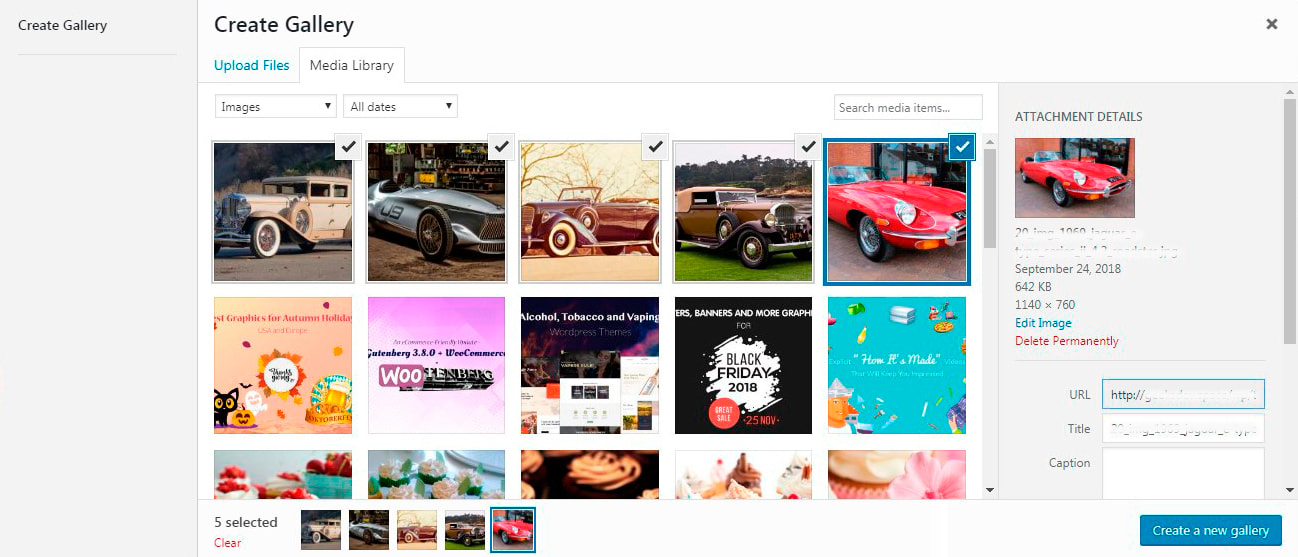The height and width of the screenshot is (557, 1298).
Task: Clear the 5 selected images
Action: click(x=228, y=543)
